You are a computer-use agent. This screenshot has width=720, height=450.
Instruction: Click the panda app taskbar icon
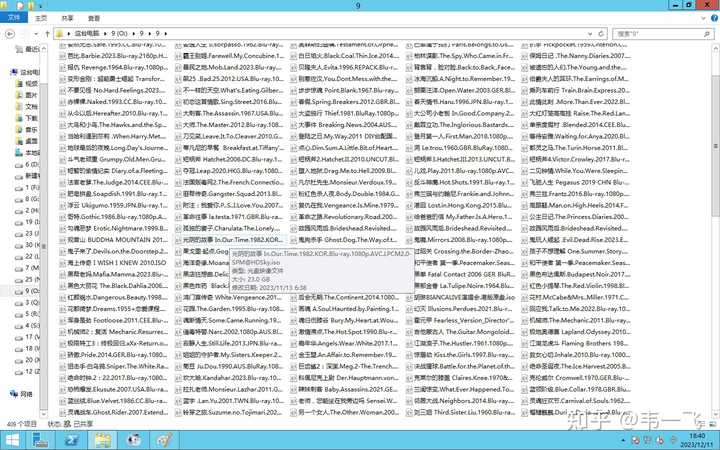[x=134, y=440]
